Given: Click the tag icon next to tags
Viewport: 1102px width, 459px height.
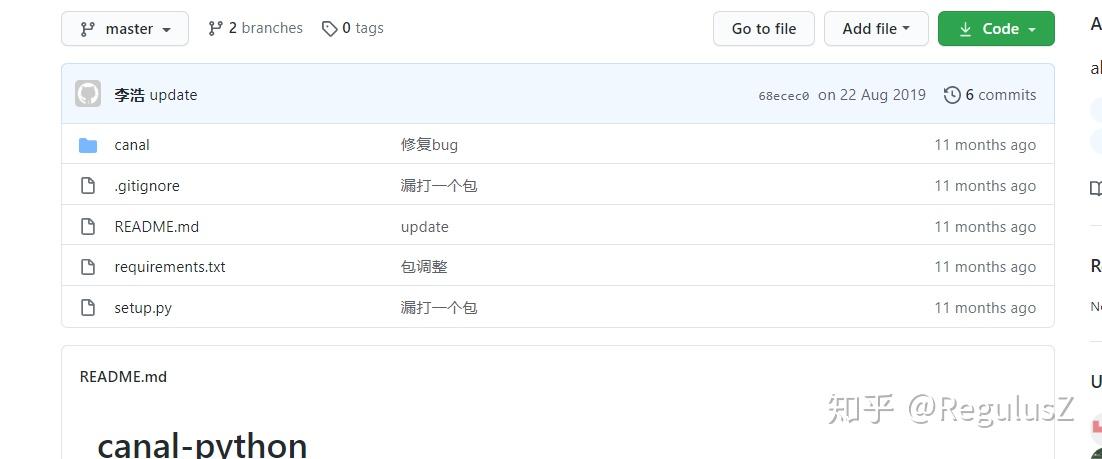Looking at the screenshot, I should tap(329, 29).
